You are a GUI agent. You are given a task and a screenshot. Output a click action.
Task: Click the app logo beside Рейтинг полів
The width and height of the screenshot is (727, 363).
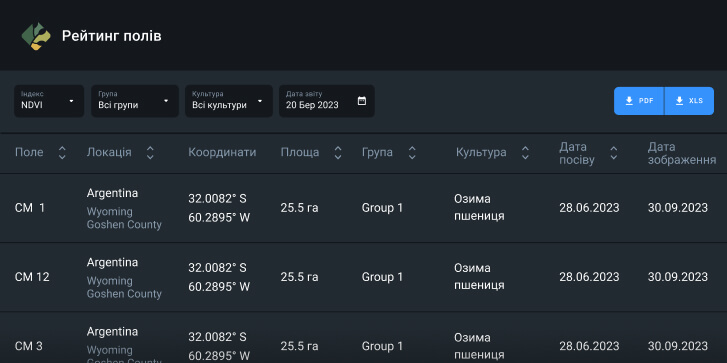coord(36,36)
